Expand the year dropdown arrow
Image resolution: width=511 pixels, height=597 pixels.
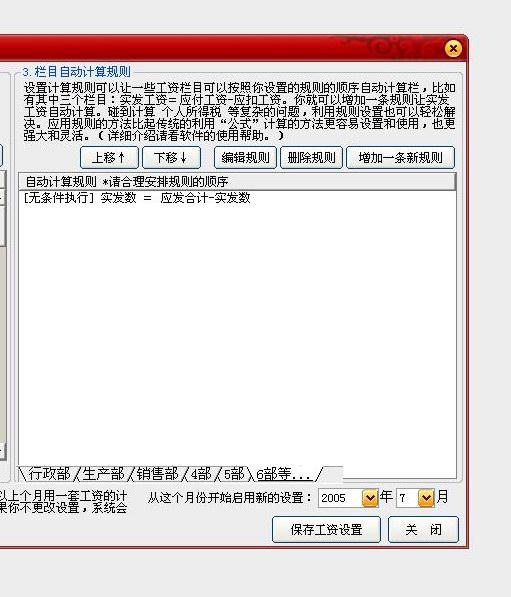(x=370, y=498)
